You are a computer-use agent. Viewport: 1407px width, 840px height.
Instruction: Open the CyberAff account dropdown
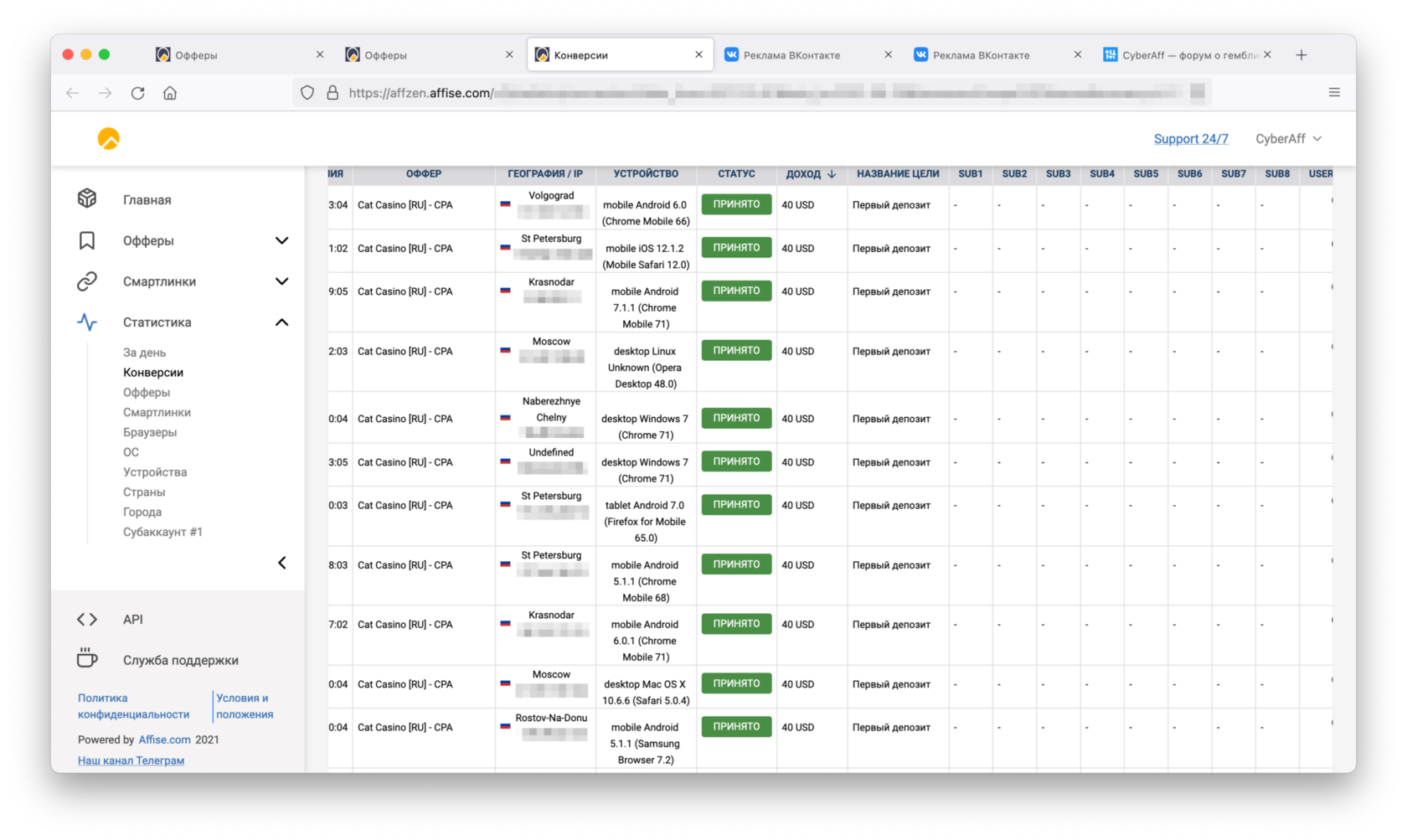1288,138
